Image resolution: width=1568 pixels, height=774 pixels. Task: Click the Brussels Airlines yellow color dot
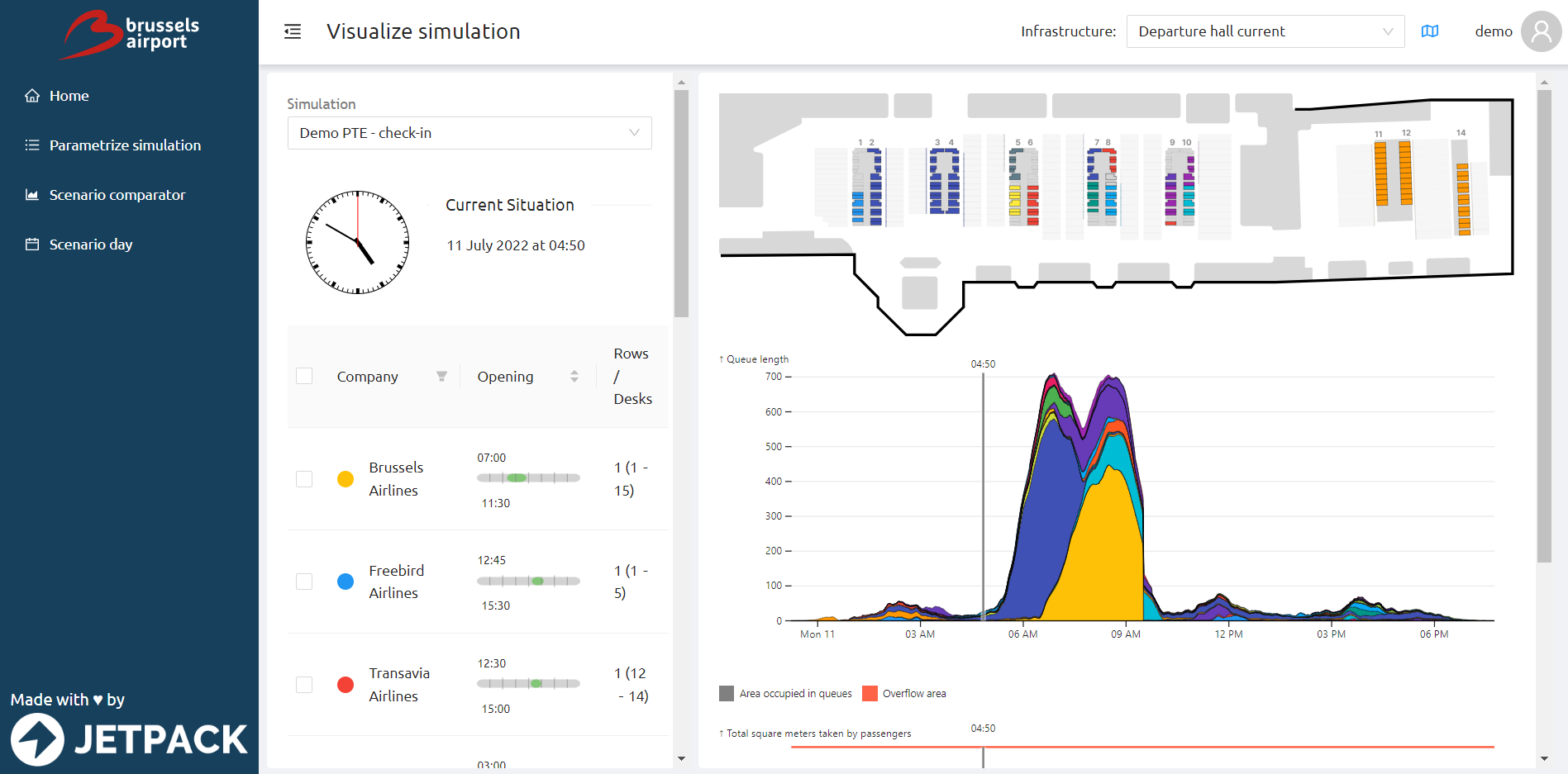pos(346,479)
